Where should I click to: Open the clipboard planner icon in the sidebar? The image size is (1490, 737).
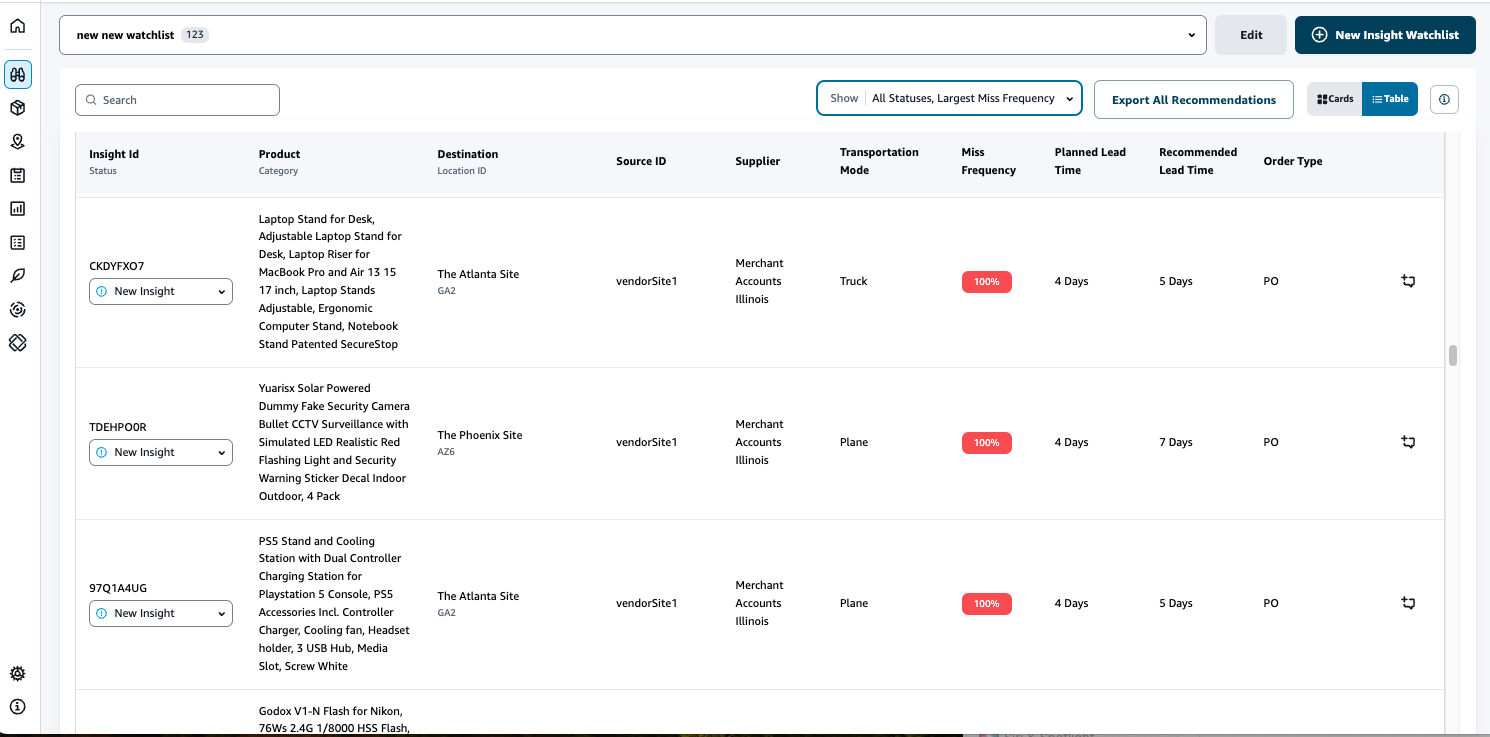click(17, 174)
